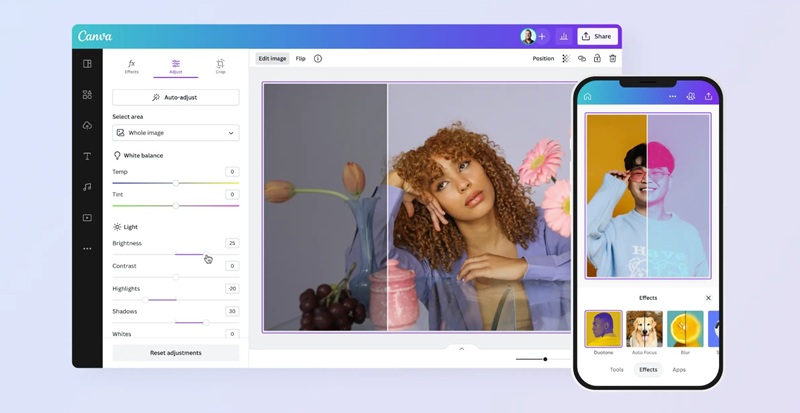800x413 pixels.
Task: Click the Temp slider handle
Action: coord(176,183)
